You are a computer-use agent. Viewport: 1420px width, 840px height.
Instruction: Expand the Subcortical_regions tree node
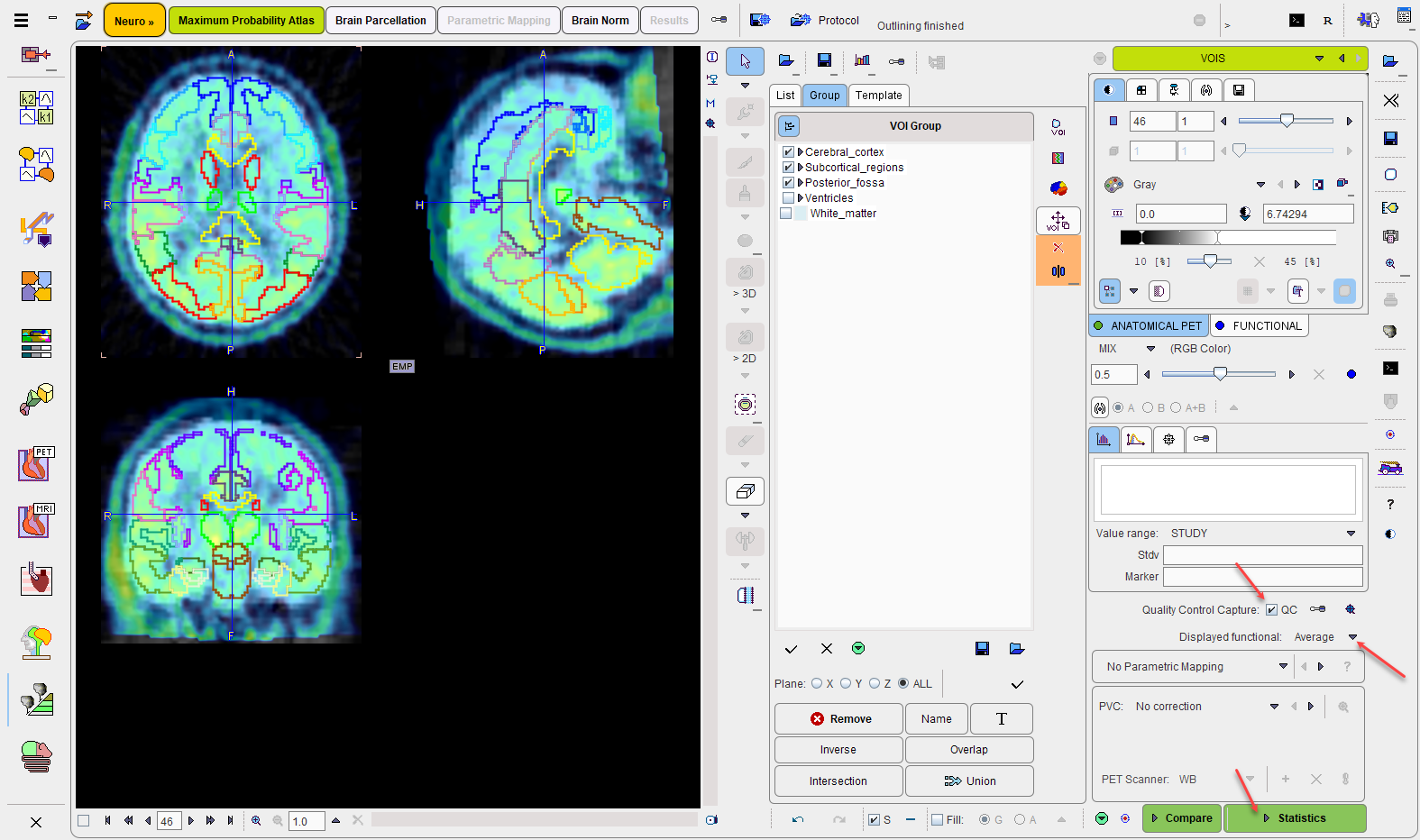801,168
